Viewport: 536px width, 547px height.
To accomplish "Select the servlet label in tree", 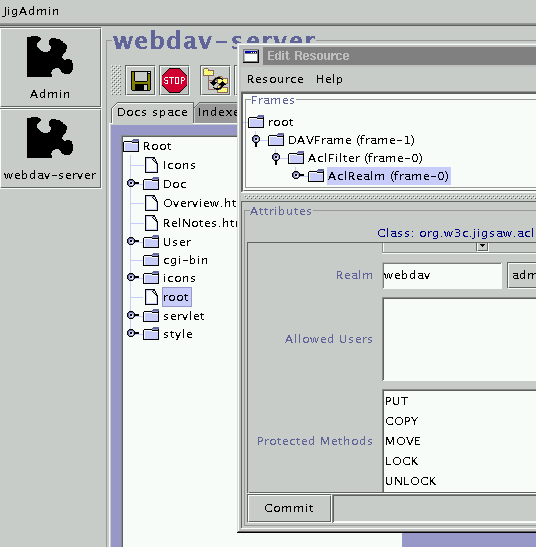I will click(184, 316).
